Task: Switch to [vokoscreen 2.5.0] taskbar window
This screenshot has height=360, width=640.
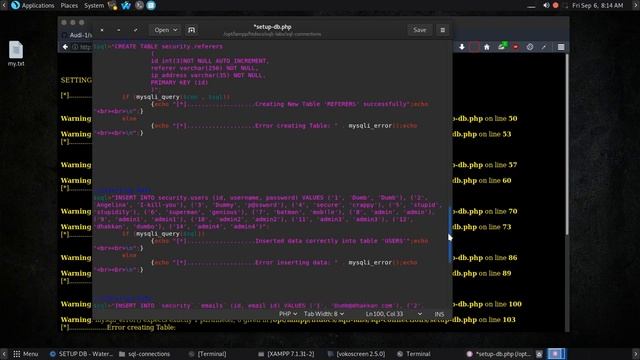Action: [x=356, y=354]
